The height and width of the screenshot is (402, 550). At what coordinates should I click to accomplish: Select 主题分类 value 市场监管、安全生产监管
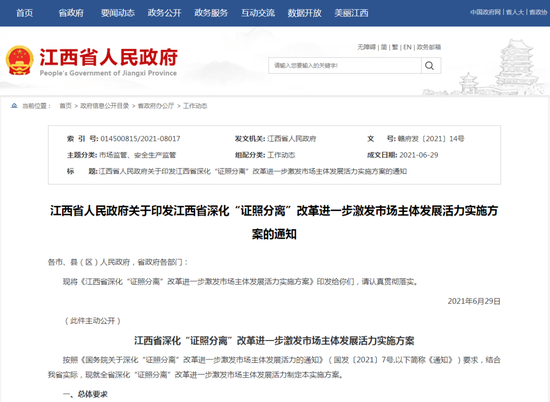[138, 155]
